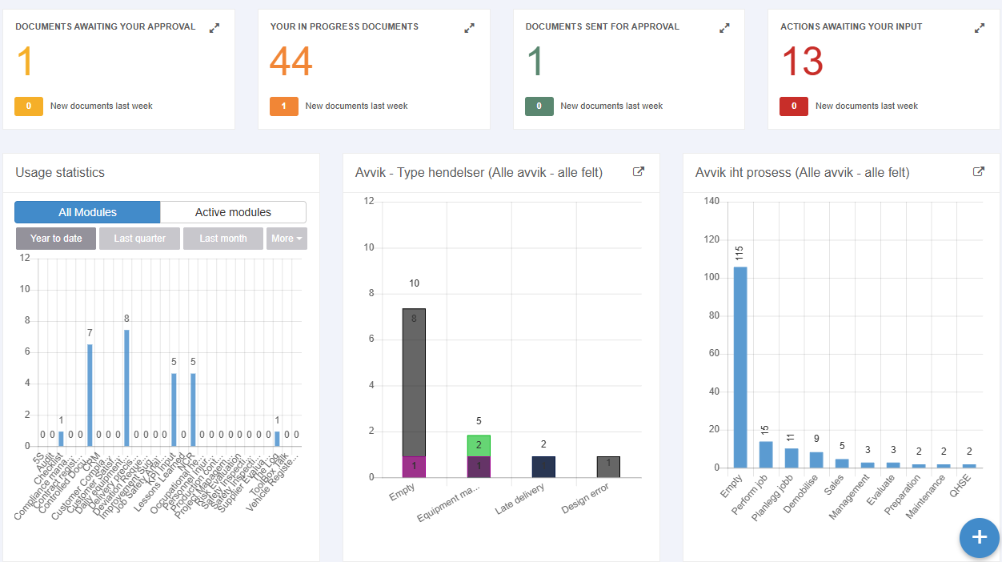Click the tall Empty bar labeled 115
The width and height of the screenshot is (1002, 562).
740,367
